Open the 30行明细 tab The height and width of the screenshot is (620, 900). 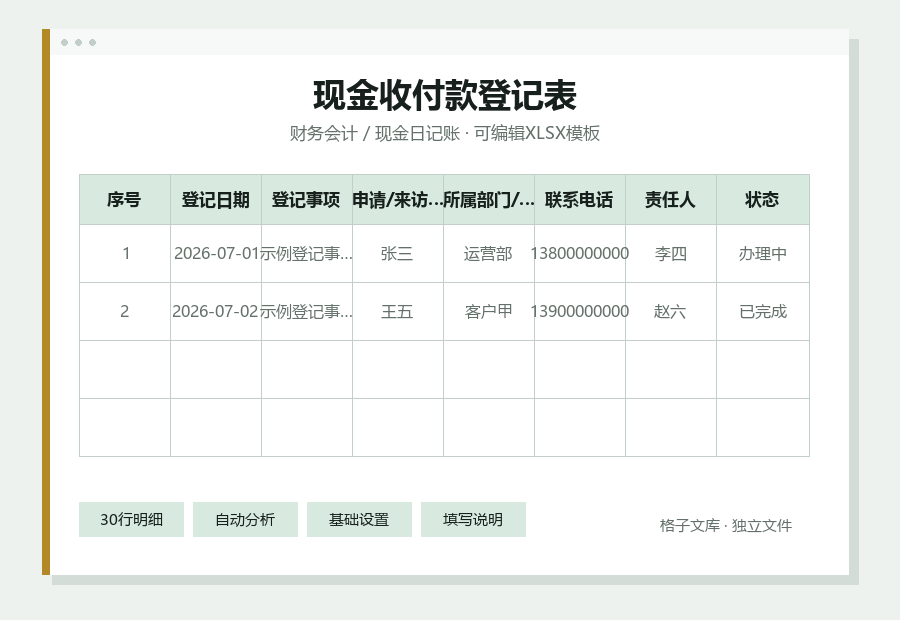131,520
